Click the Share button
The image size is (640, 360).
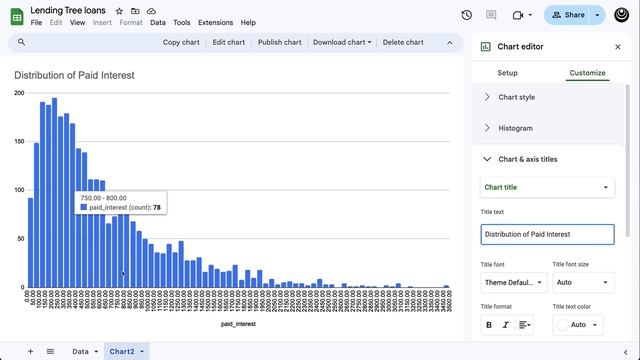(x=568, y=15)
